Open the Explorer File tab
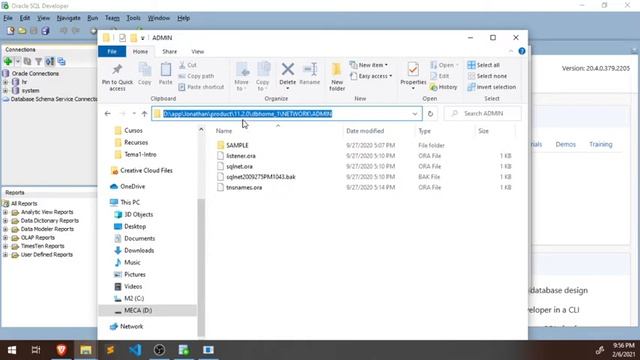The height and width of the screenshot is (360, 640). tap(112, 51)
